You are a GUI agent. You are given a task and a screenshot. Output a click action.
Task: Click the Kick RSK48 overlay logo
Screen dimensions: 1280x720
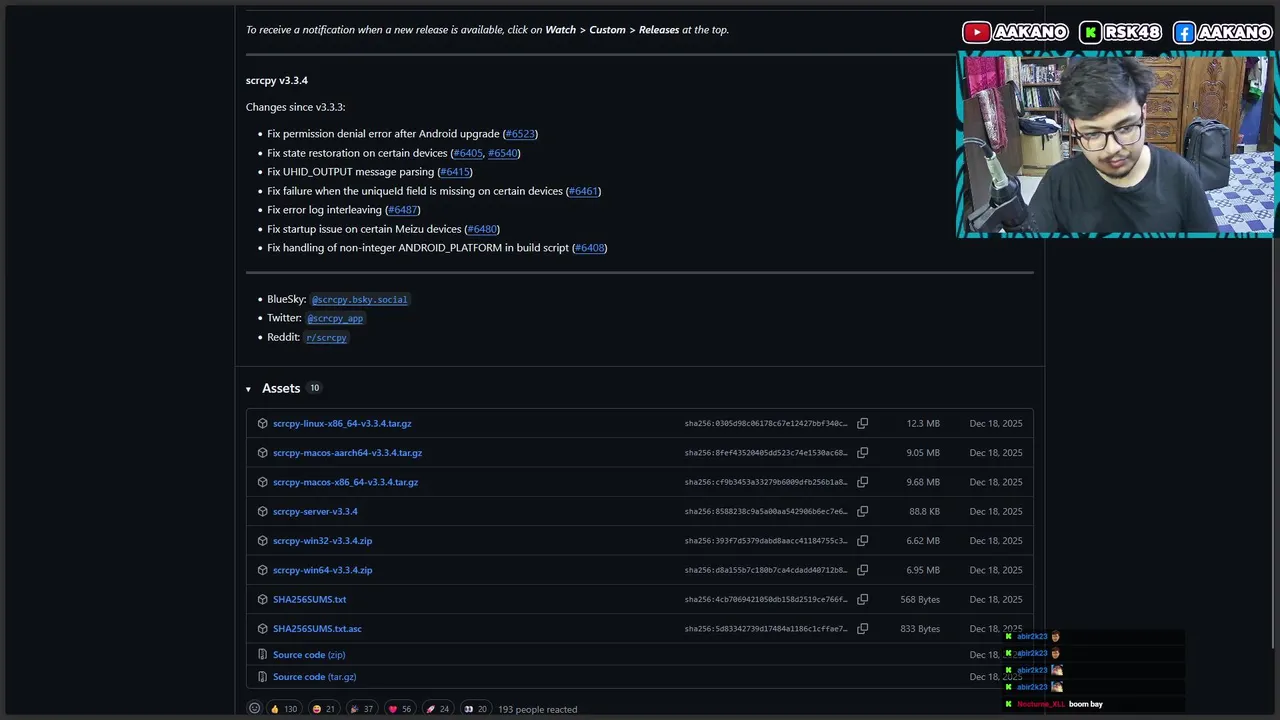click(1120, 33)
